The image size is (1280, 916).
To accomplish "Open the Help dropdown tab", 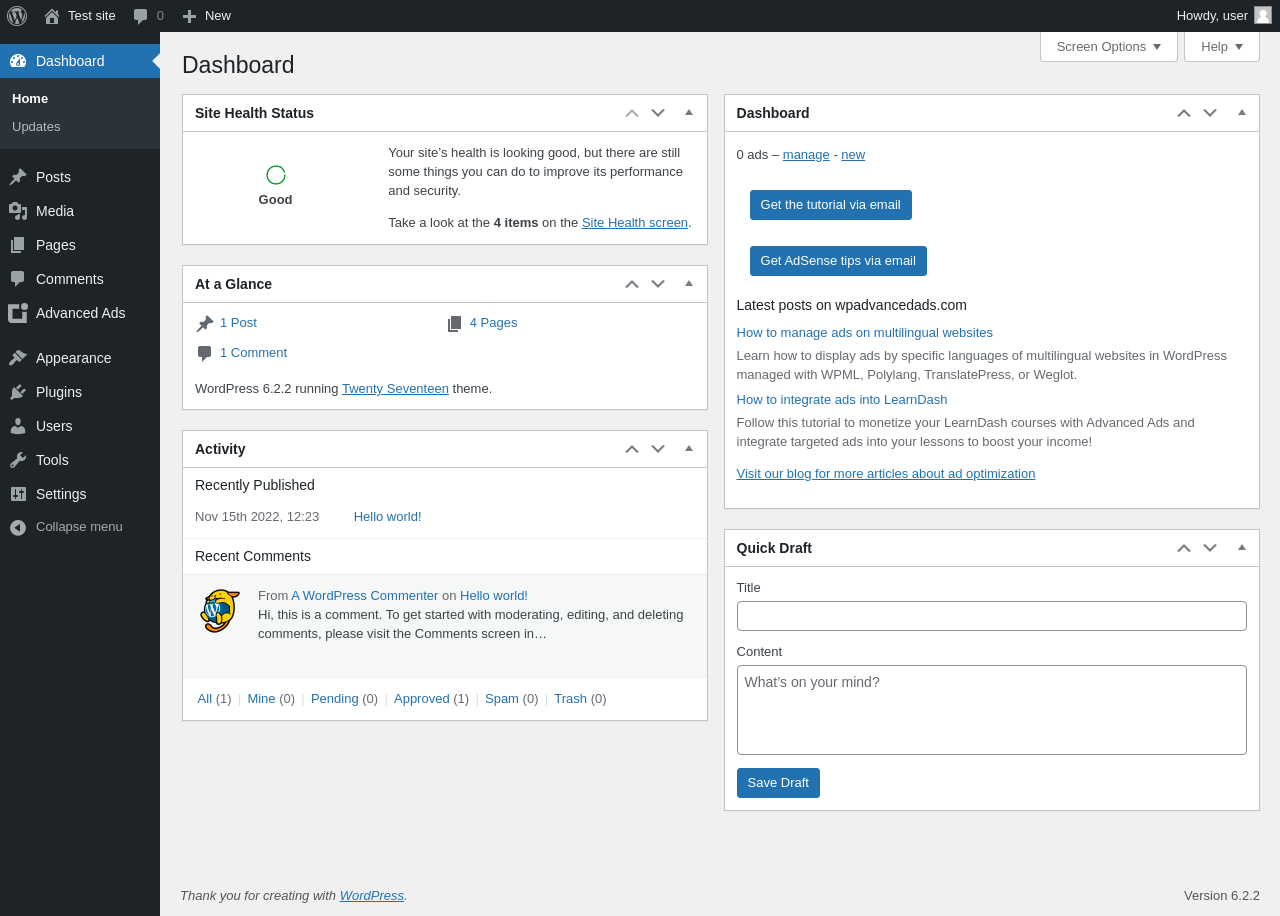I will pos(1222,46).
